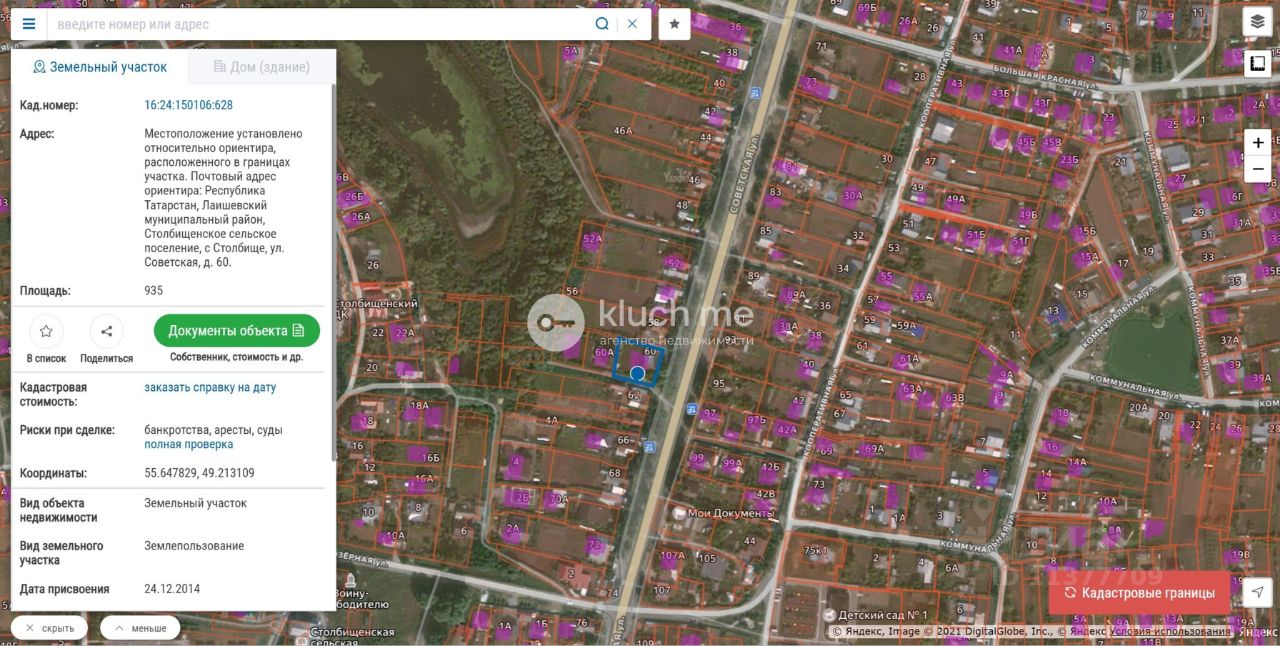This screenshot has height=646, width=1280.
Task: Clear the search field with the X
Action: [632, 24]
